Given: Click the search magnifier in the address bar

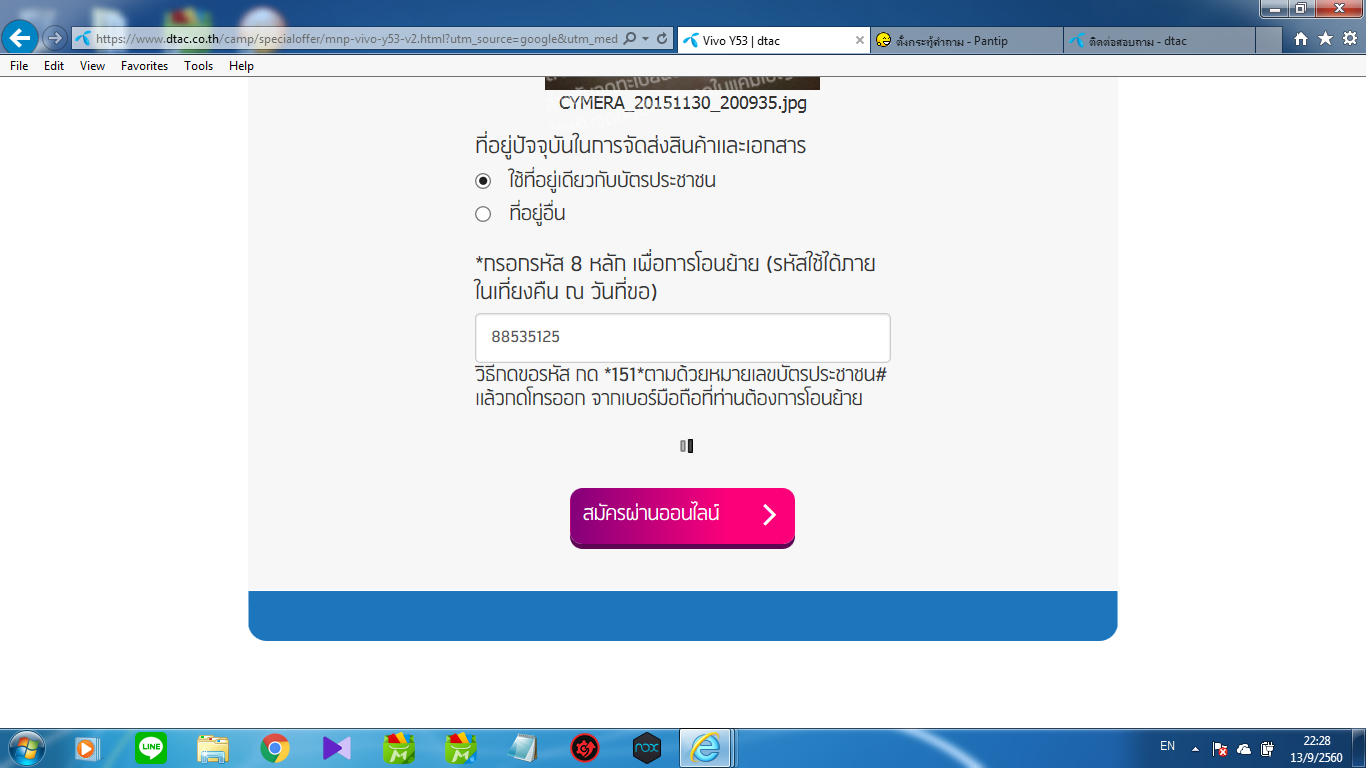Looking at the screenshot, I should [x=630, y=39].
